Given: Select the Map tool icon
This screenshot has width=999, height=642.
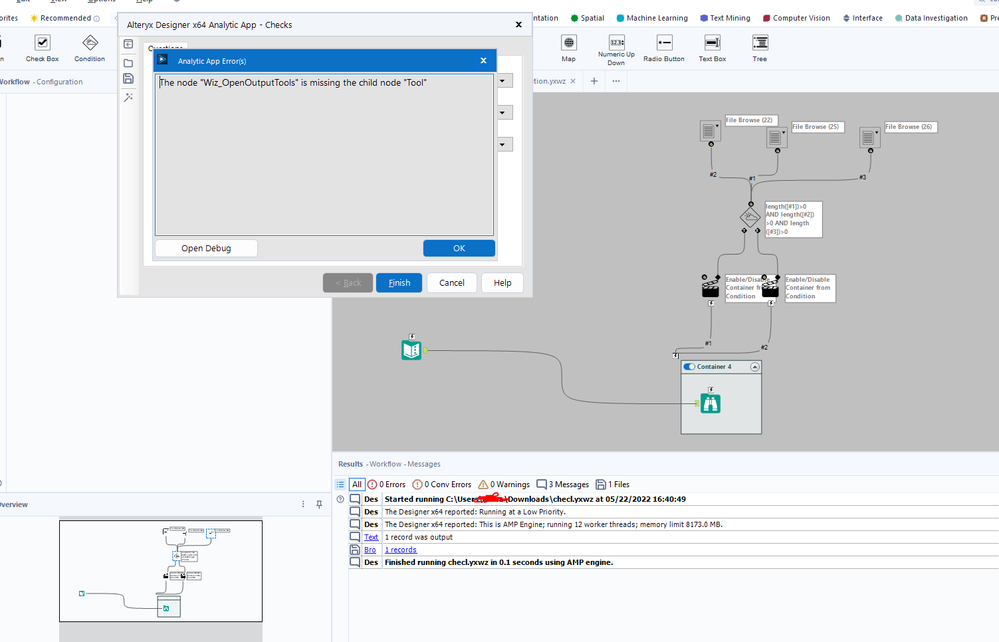Looking at the screenshot, I should tap(568, 44).
